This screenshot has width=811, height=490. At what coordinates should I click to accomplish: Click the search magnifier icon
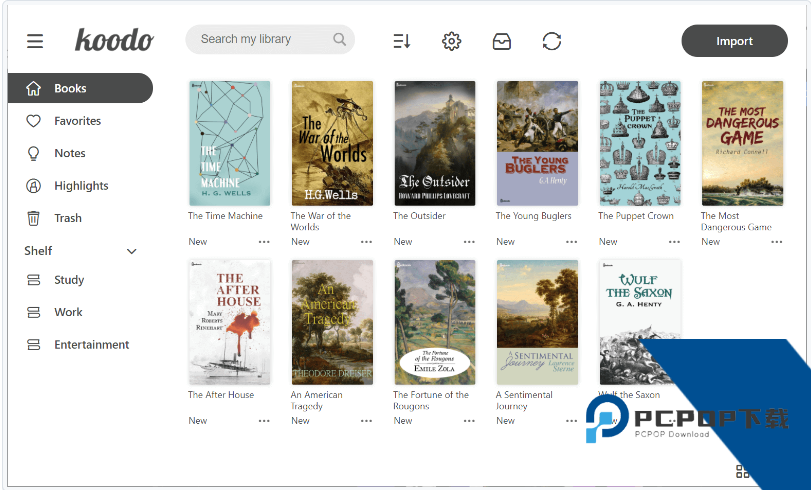pos(339,39)
